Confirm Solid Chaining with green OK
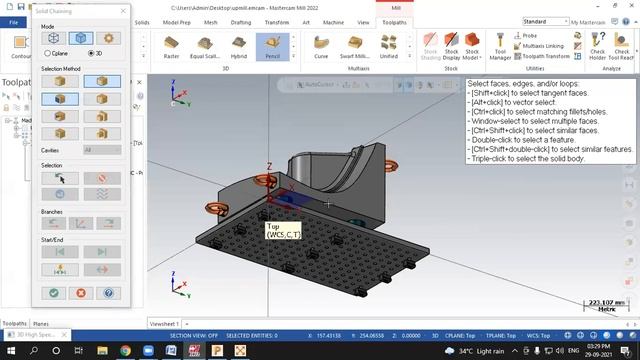Image resolution: width=640 pixels, height=360 pixels. (53, 293)
